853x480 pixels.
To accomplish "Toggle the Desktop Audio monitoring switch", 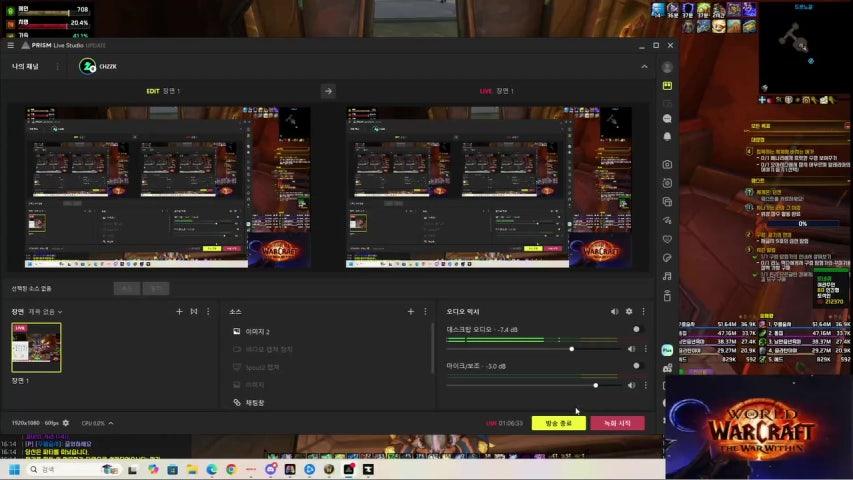I will [x=638, y=329].
